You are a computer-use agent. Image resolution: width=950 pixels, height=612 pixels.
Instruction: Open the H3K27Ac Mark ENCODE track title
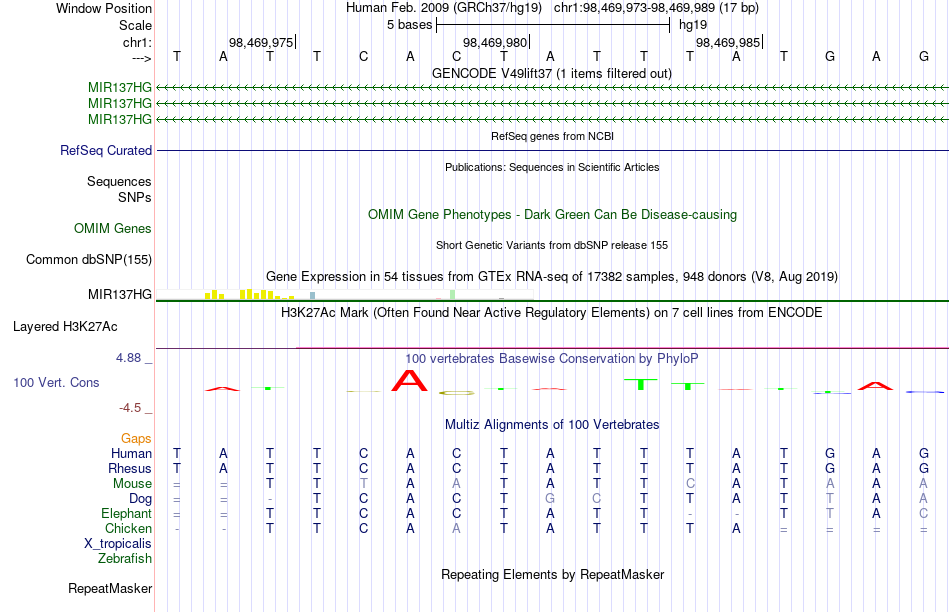click(552, 313)
